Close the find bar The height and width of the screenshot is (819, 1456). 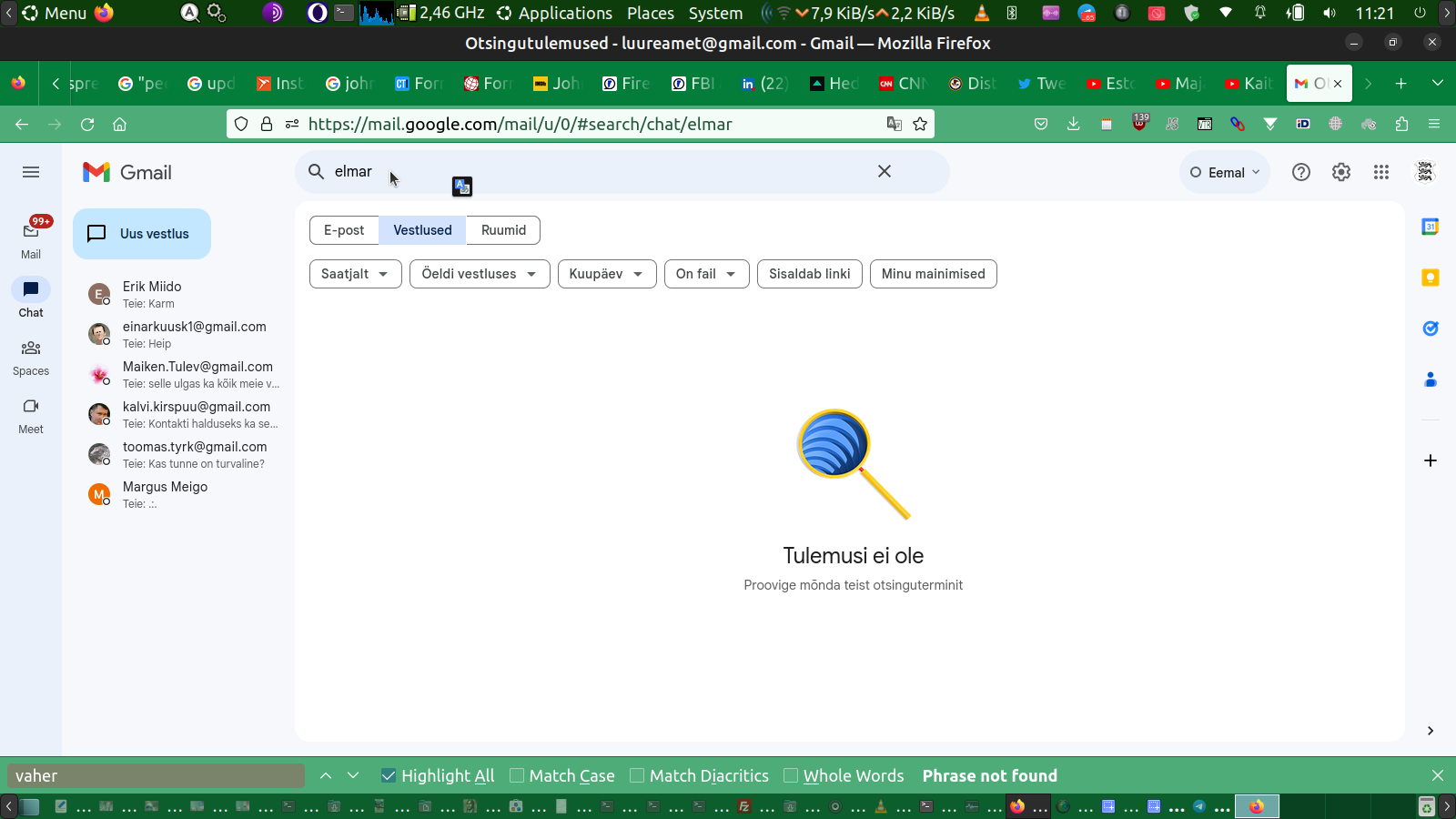point(1438,775)
